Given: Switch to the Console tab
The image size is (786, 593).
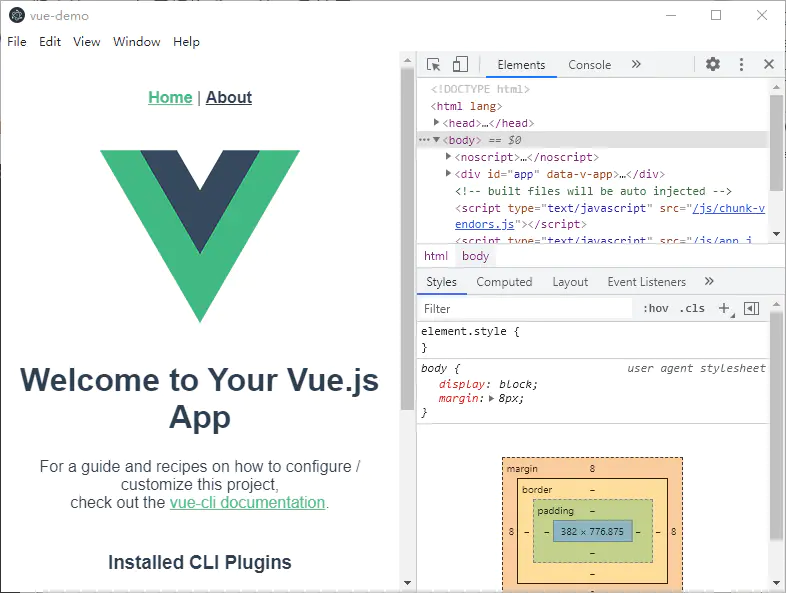Looking at the screenshot, I should [x=589, y=65].
